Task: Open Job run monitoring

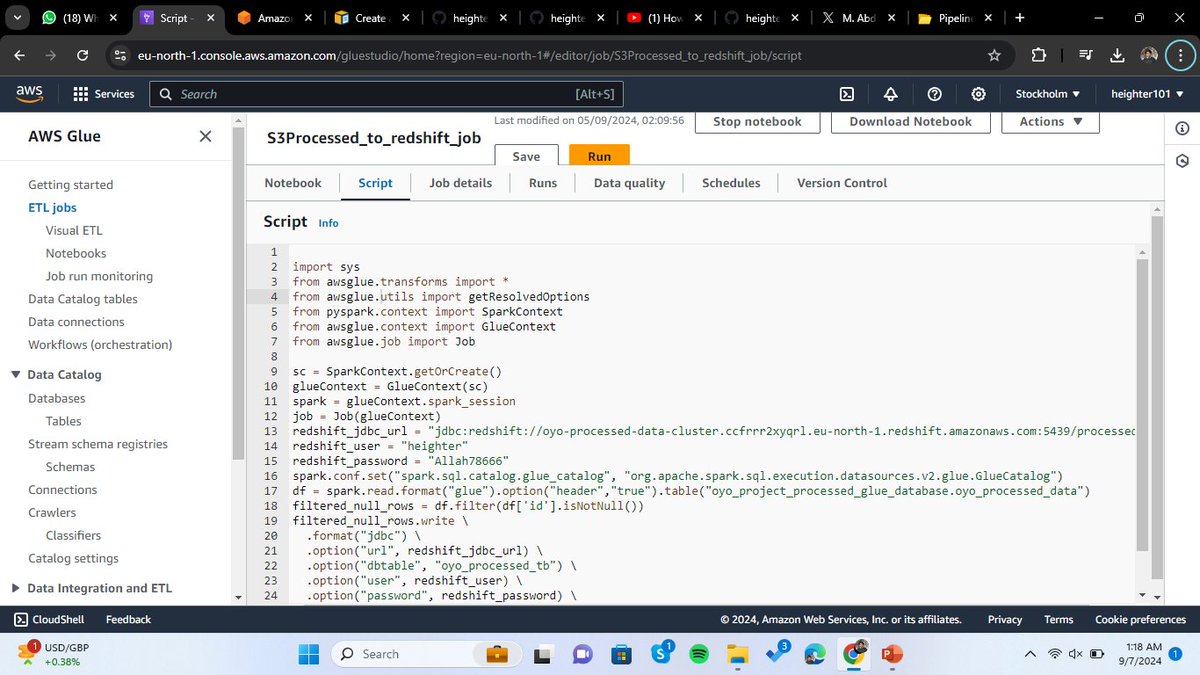Action: pyautogui.click(x=99, y=277)
